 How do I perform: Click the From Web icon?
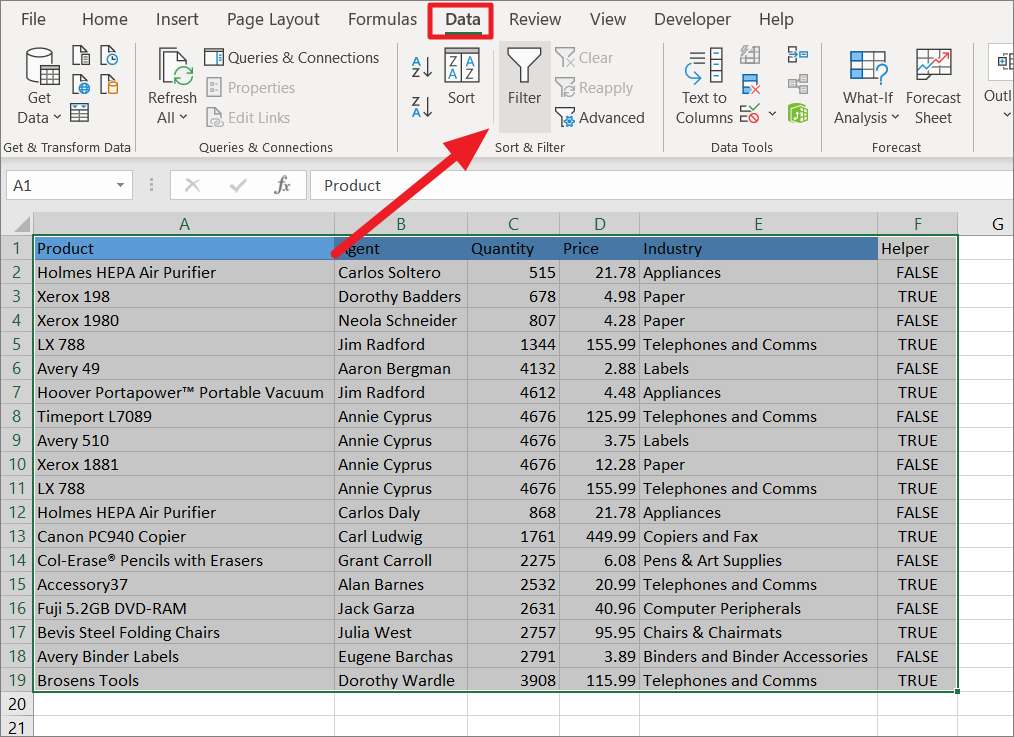(81, 85)
